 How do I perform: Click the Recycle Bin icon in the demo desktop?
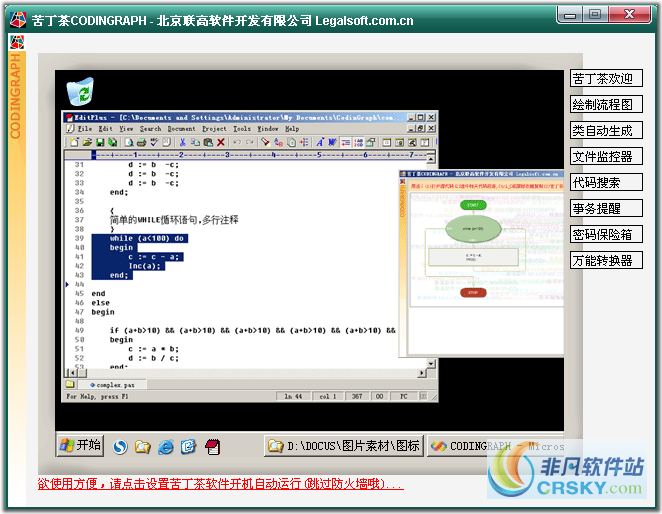click(80, 91)
